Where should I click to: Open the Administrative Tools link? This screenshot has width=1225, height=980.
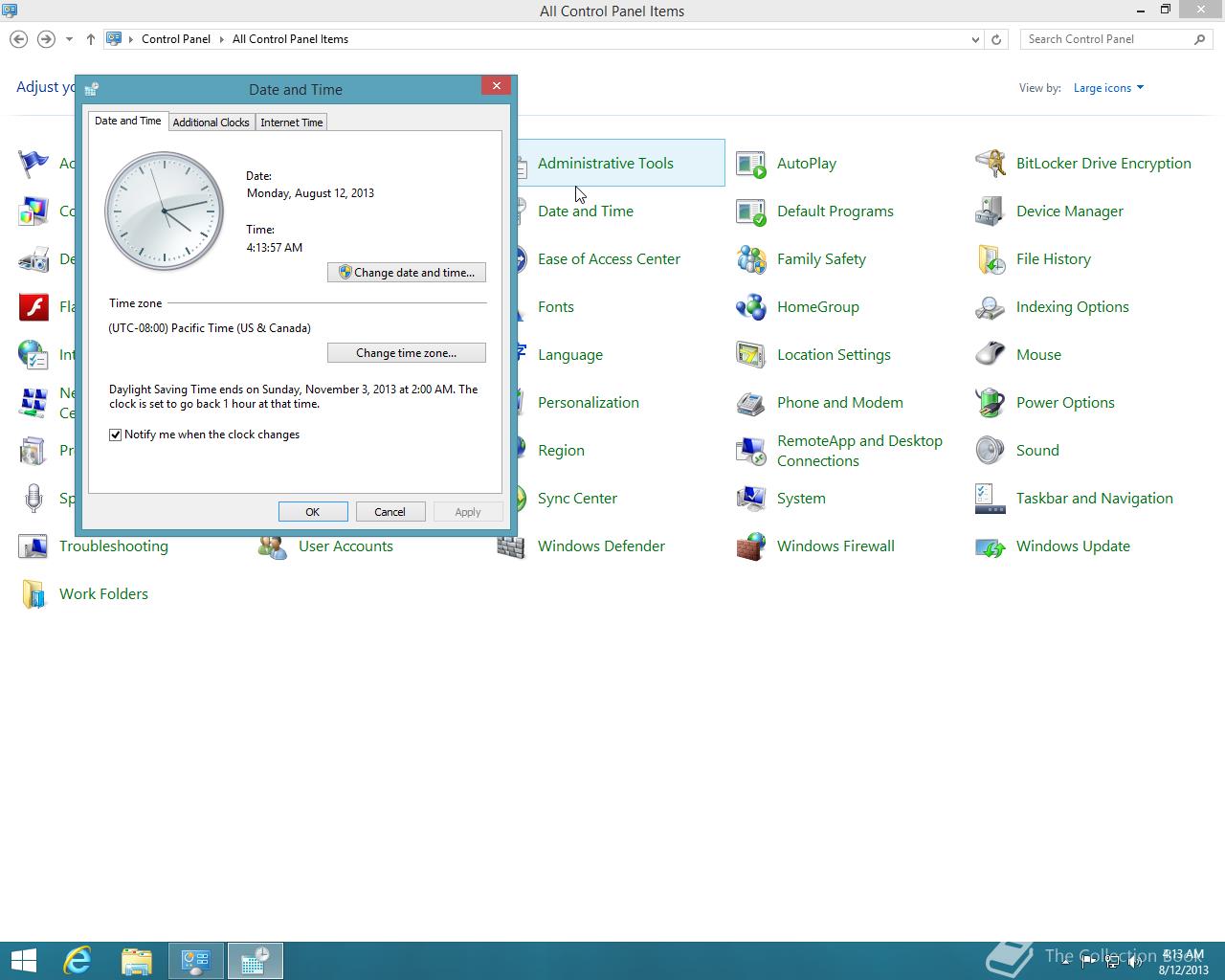point(606,164)
